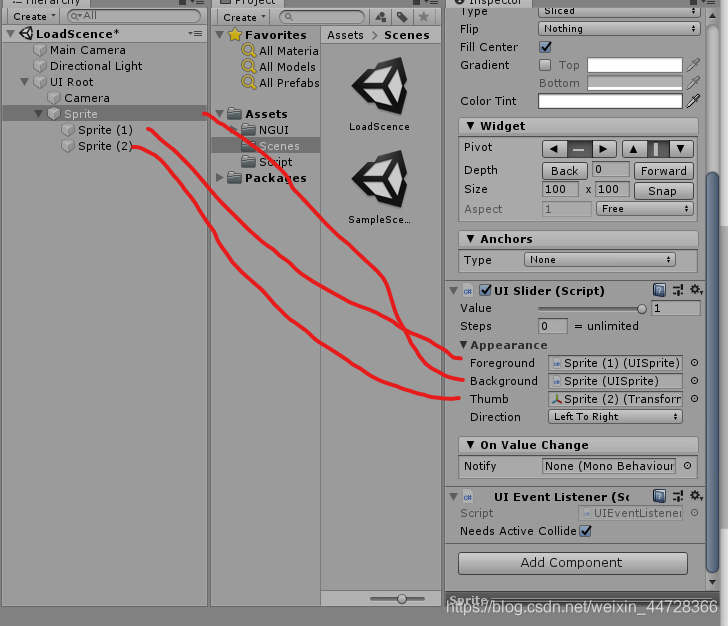Select the NGUI folder in Project
The width and height of the screenshot is (728, 626).
point(273,130)
